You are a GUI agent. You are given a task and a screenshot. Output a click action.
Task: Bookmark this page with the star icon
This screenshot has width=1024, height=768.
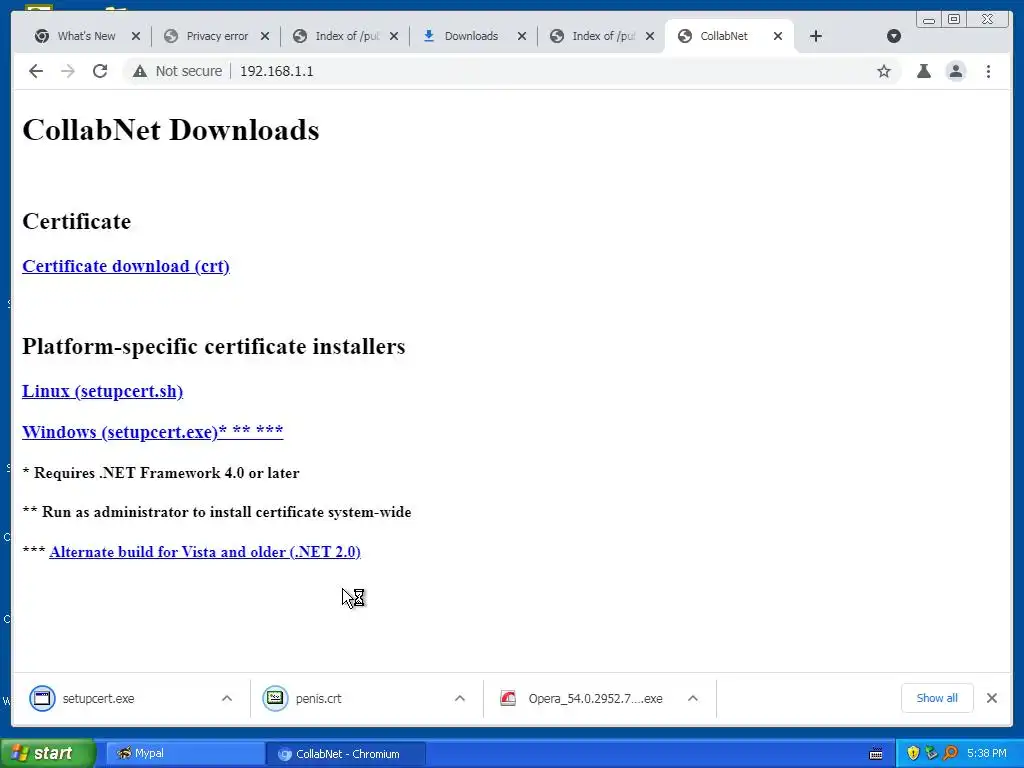coord(884,71)
